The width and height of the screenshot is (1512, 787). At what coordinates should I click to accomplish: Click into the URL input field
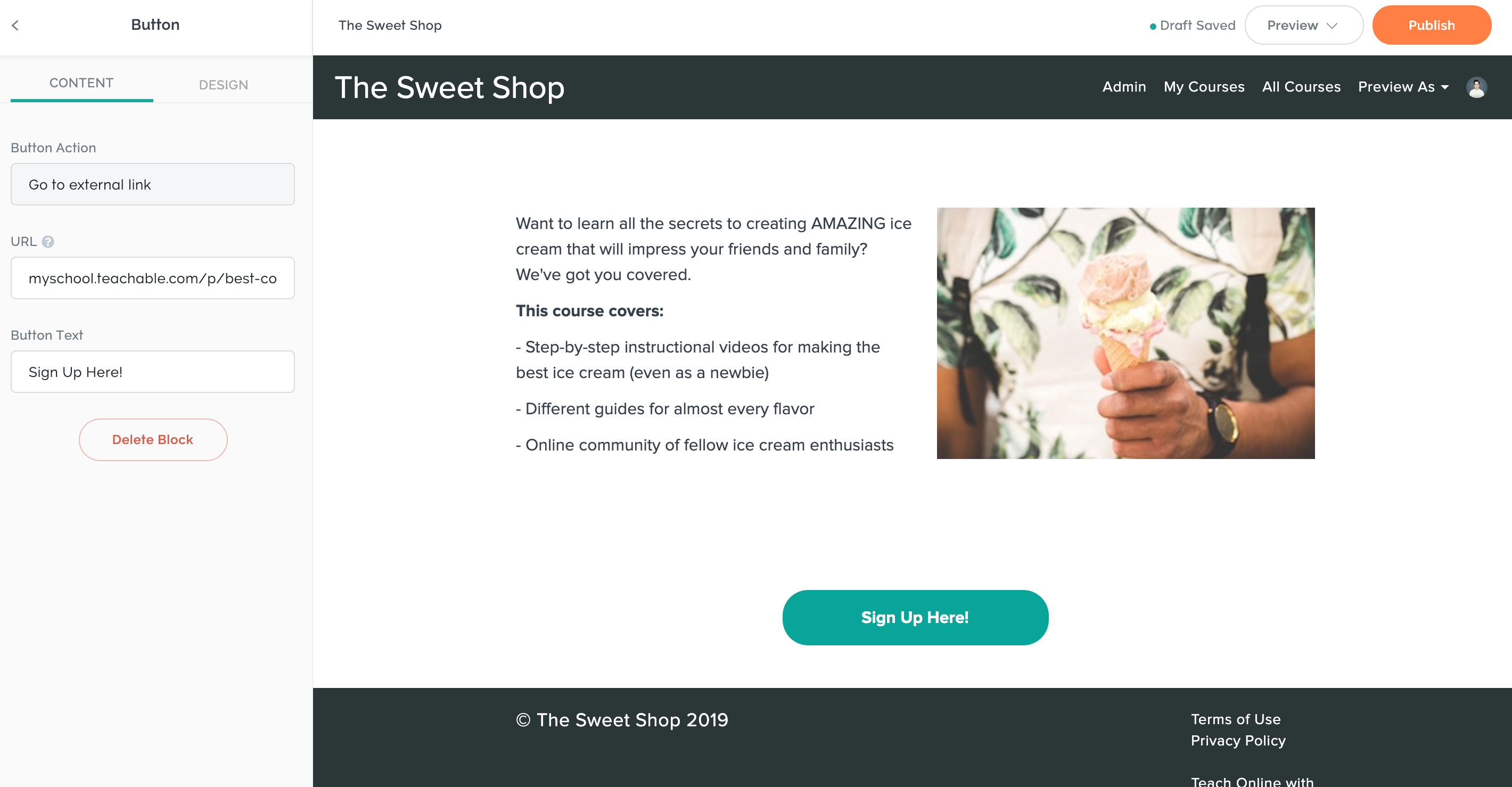153,278
